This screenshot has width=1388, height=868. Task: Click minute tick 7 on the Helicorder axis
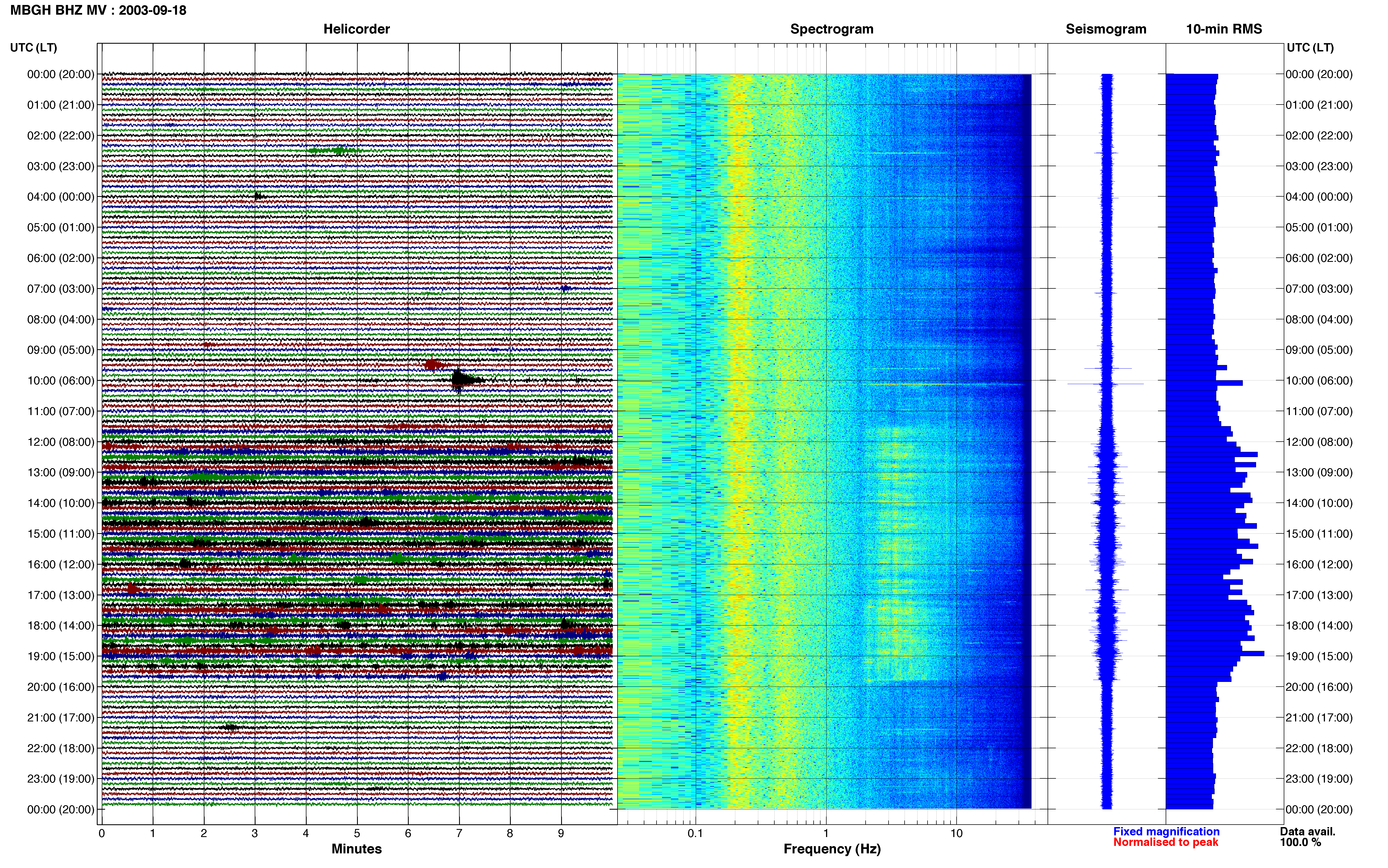459,833
